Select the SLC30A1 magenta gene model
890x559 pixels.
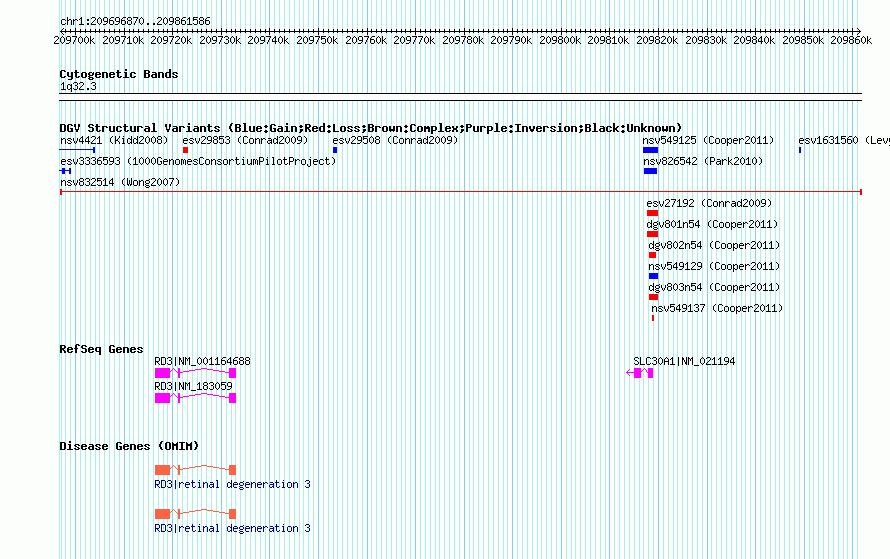[640, 373]
